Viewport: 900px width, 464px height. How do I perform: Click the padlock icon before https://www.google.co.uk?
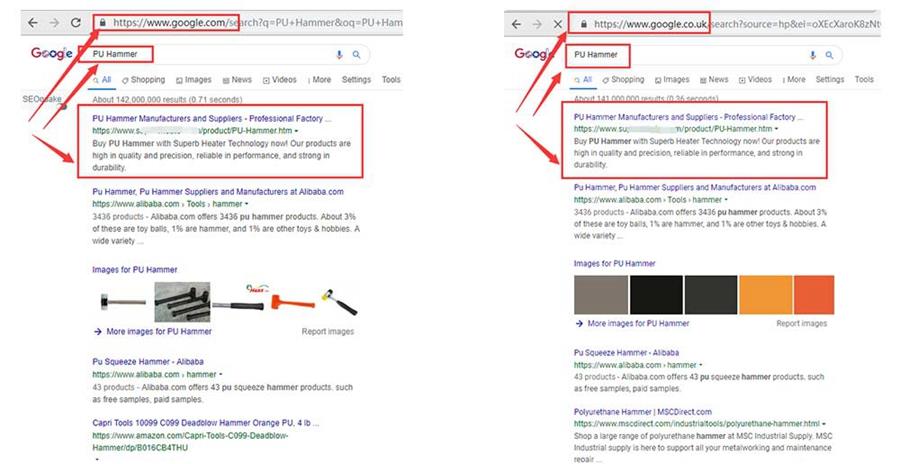pyautogui.click(x=583, y=24)
